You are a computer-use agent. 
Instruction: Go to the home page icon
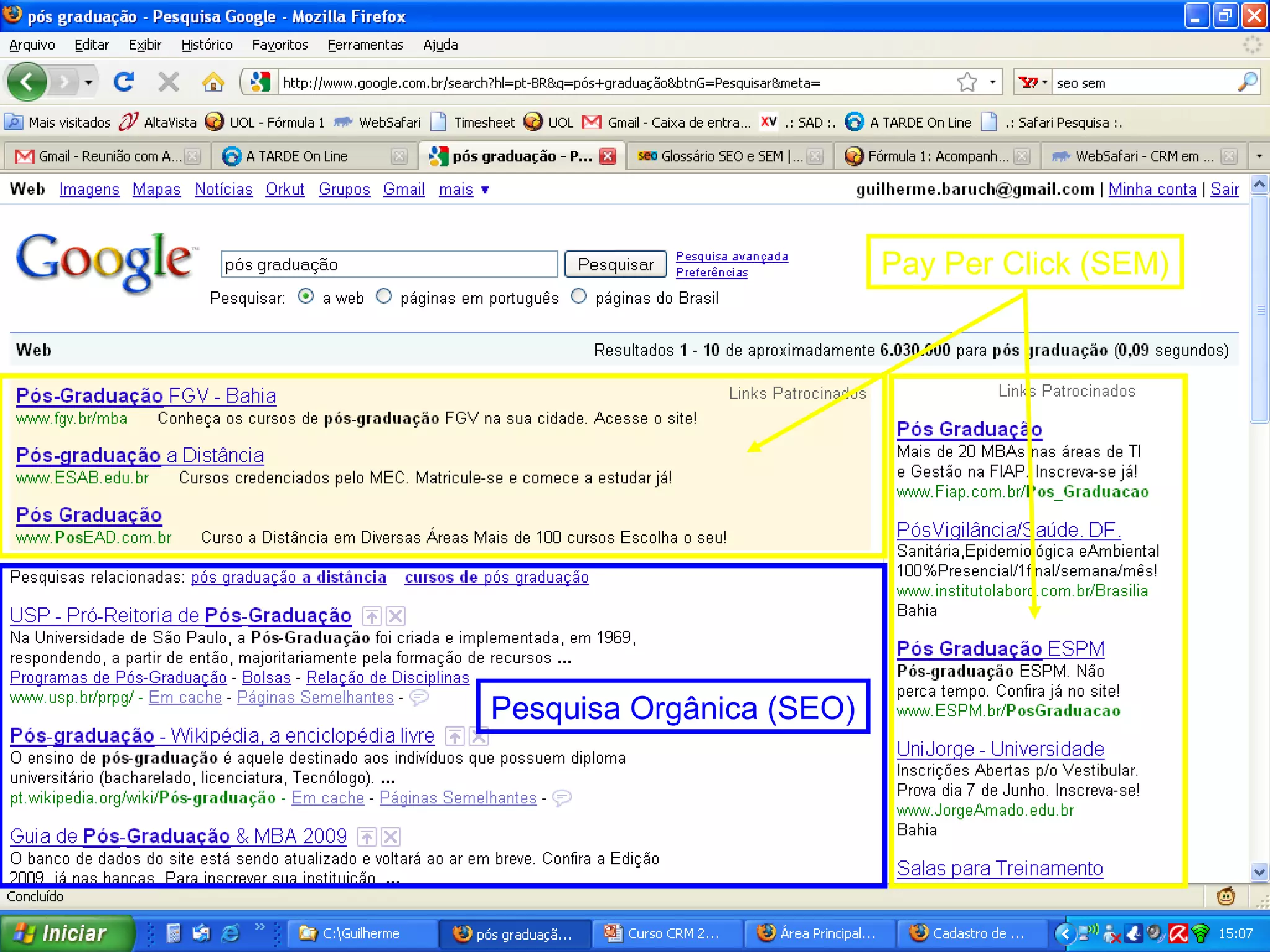(x=213, y=82)
